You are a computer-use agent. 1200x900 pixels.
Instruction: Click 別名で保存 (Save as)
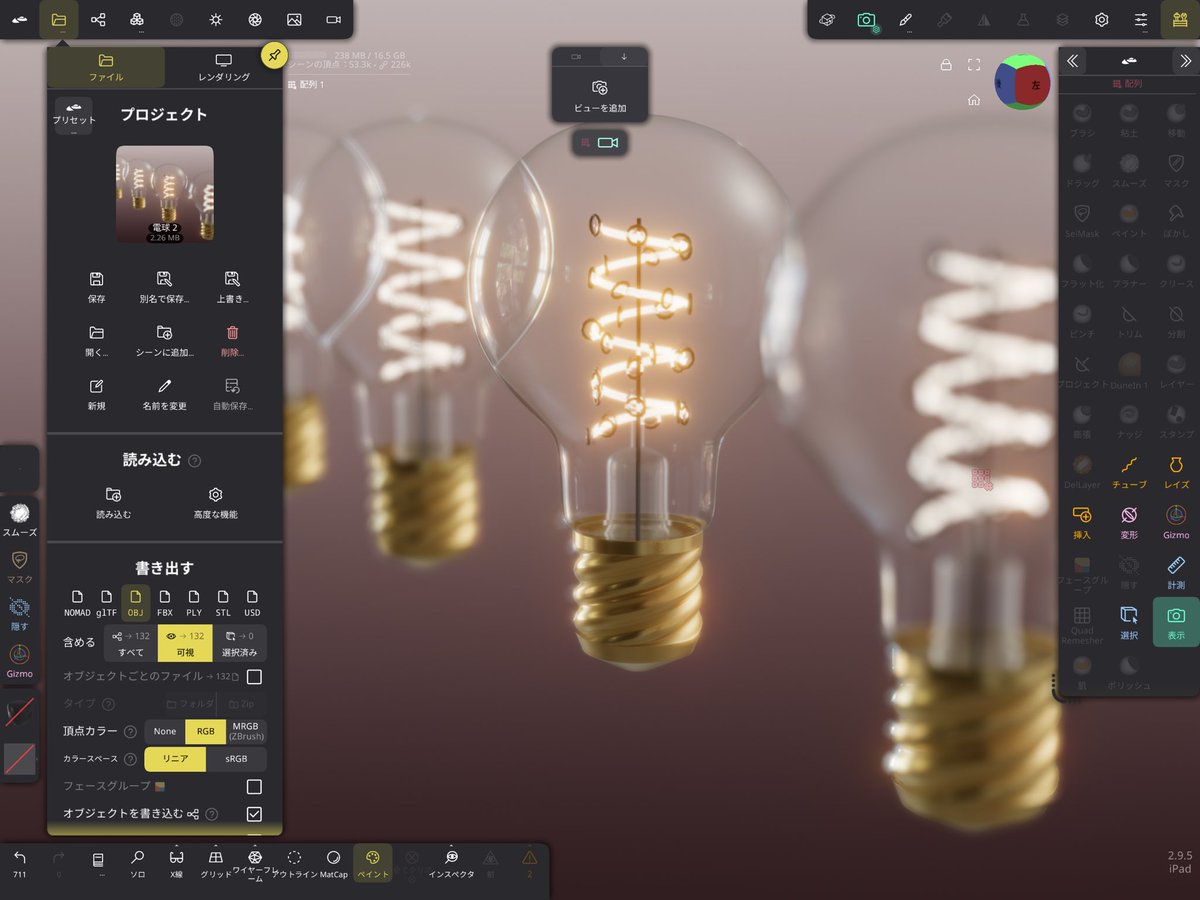164,287
